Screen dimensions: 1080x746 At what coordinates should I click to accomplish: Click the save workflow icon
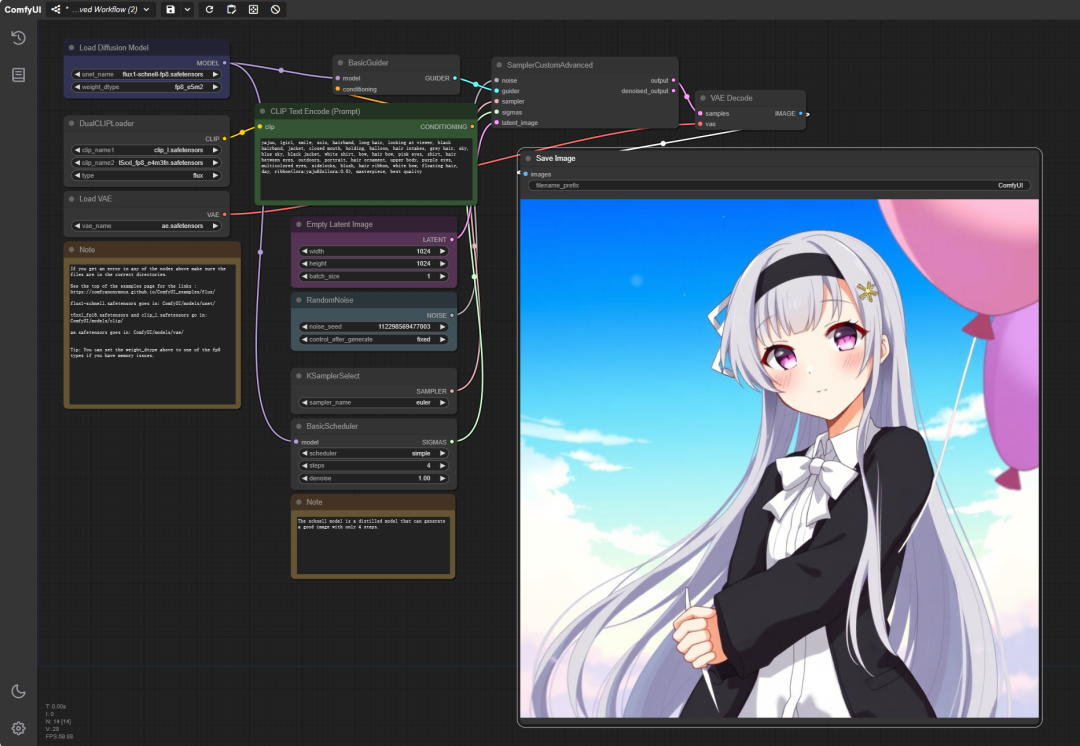[x=170, y=10]
